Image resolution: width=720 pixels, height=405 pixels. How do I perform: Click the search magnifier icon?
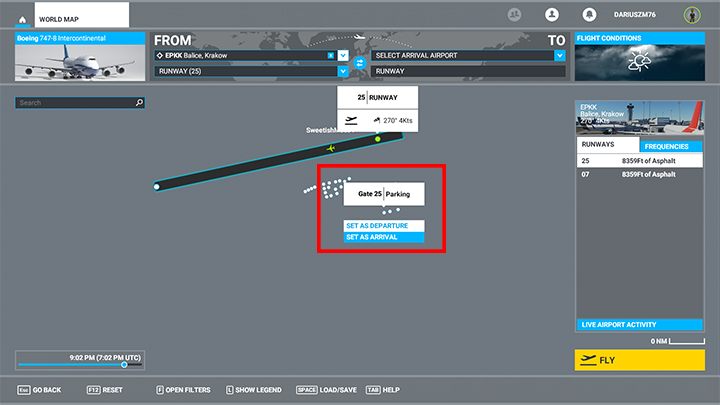click(139, 102)
